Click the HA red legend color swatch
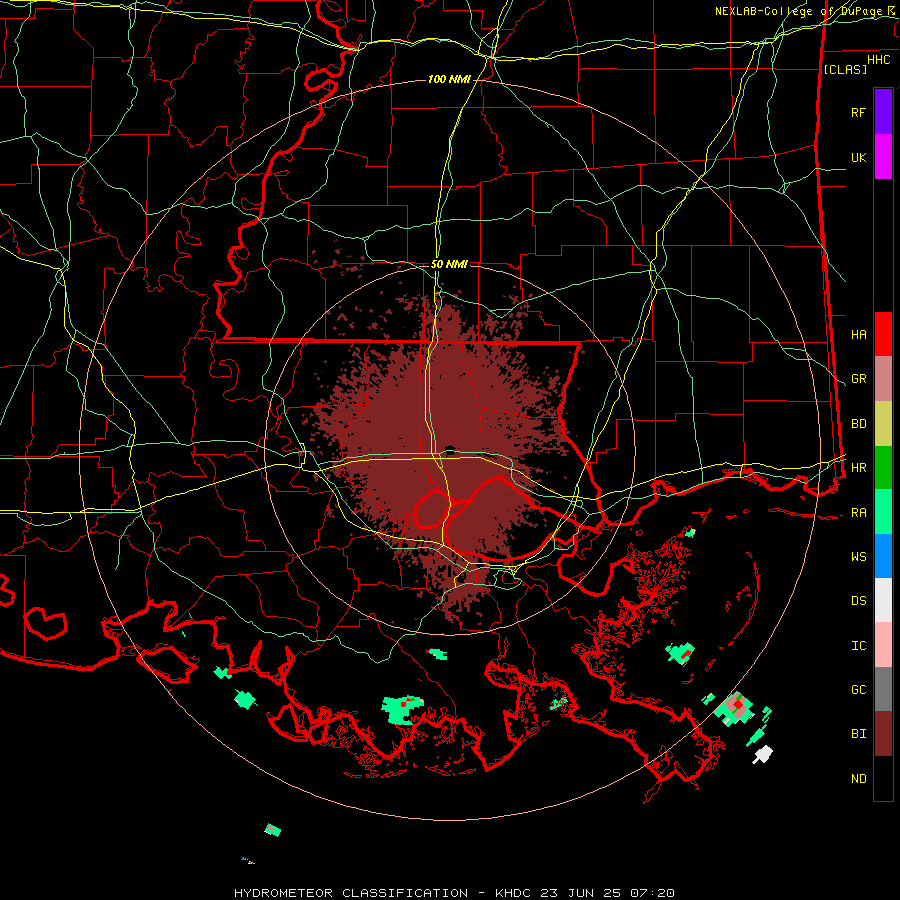The image size is (900, 900). click(883, 334)
